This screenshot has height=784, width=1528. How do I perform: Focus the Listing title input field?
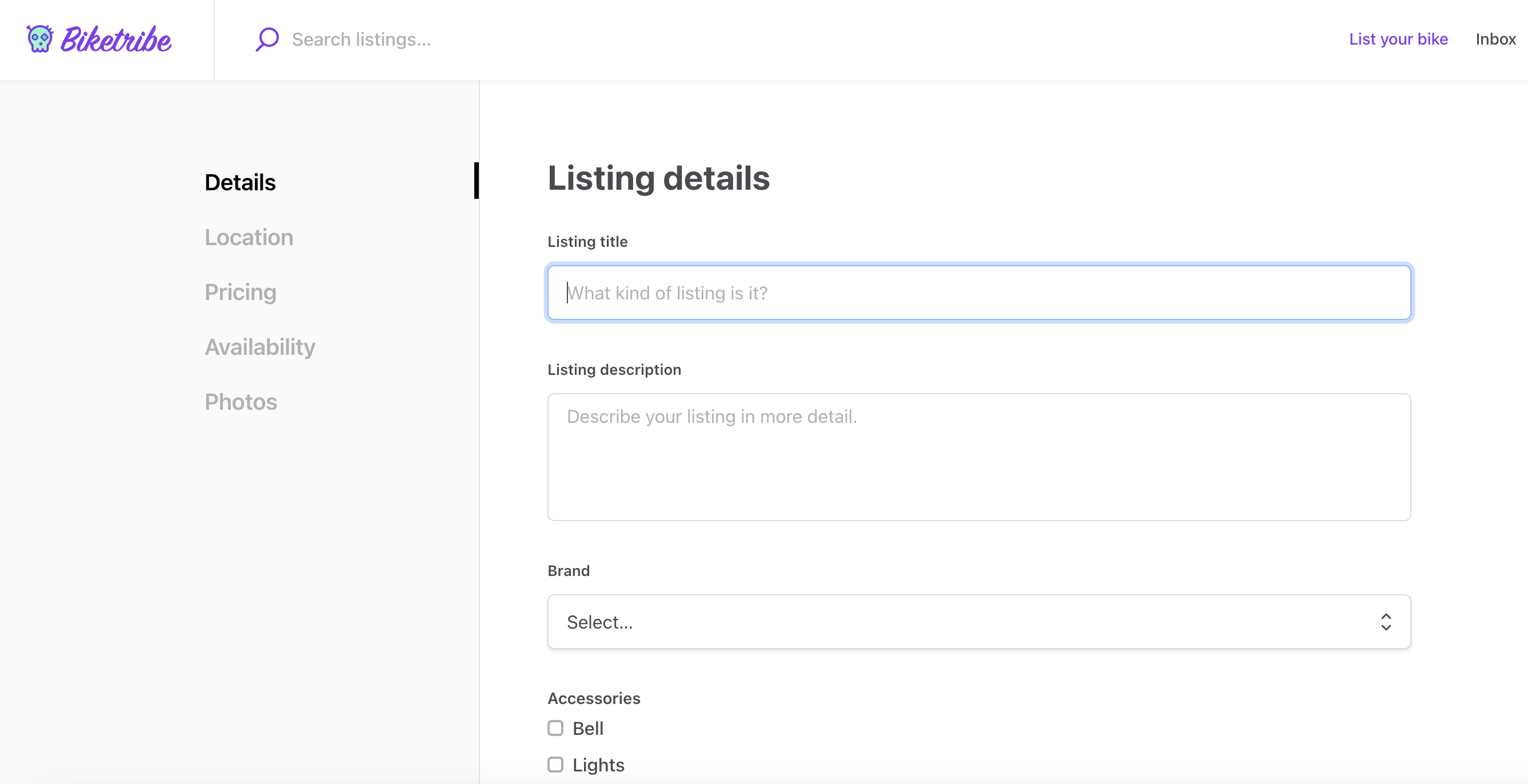pos(979,293)
